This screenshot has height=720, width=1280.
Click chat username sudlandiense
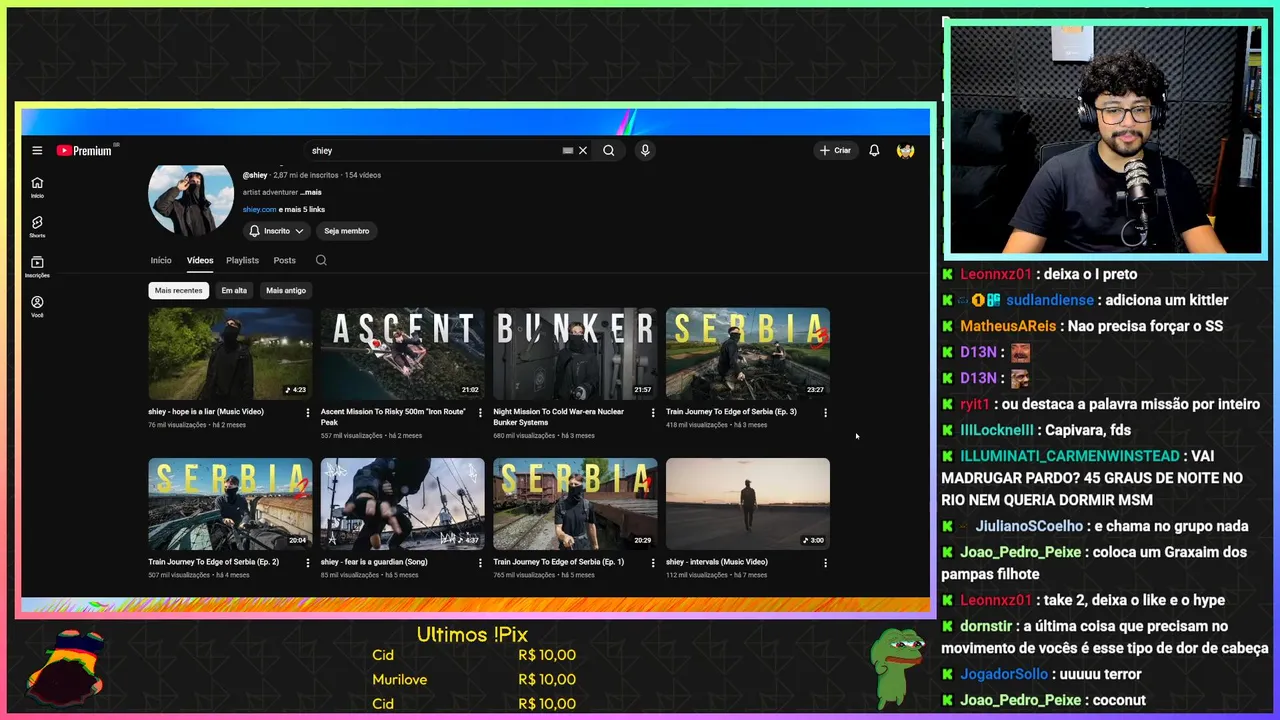[x=1050, y=300]
